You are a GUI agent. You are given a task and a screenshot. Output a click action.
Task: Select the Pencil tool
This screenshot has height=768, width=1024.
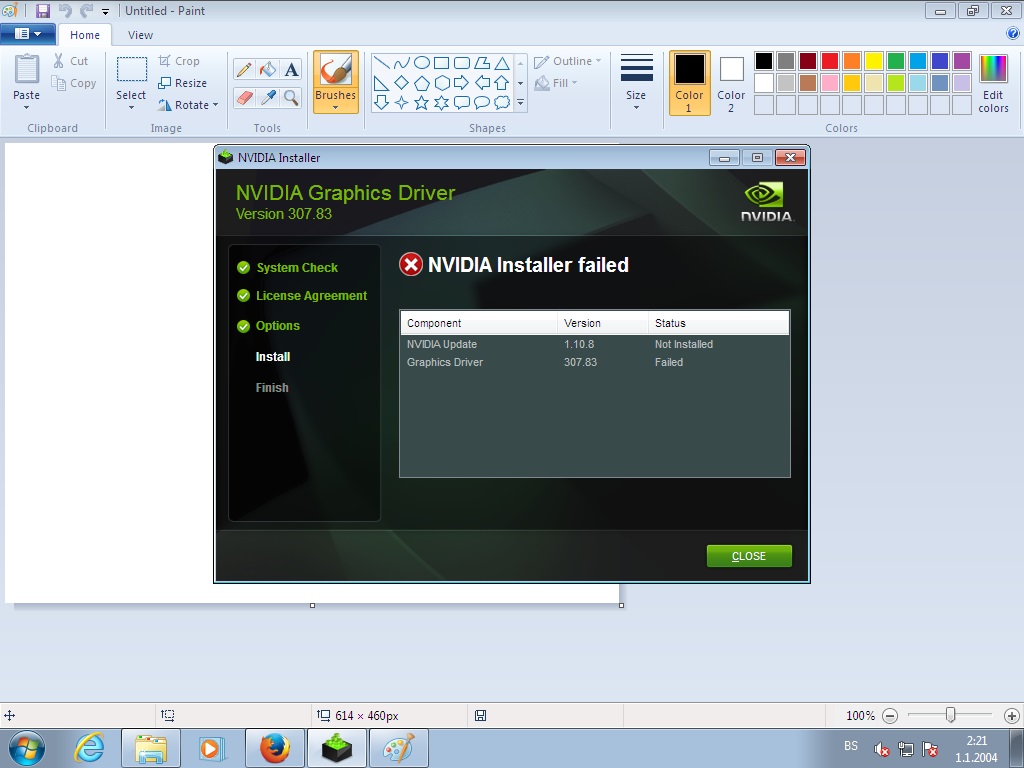pos(244,69)
